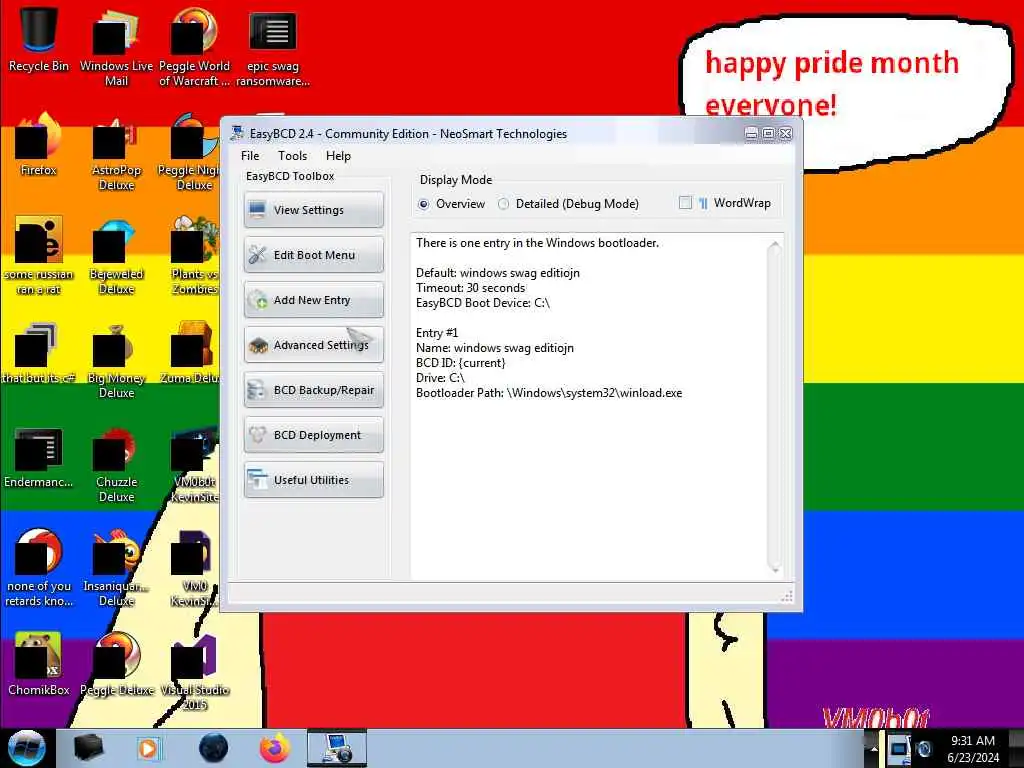Open the taskbar clock showing 9:31 AM

tap(973, 748)
